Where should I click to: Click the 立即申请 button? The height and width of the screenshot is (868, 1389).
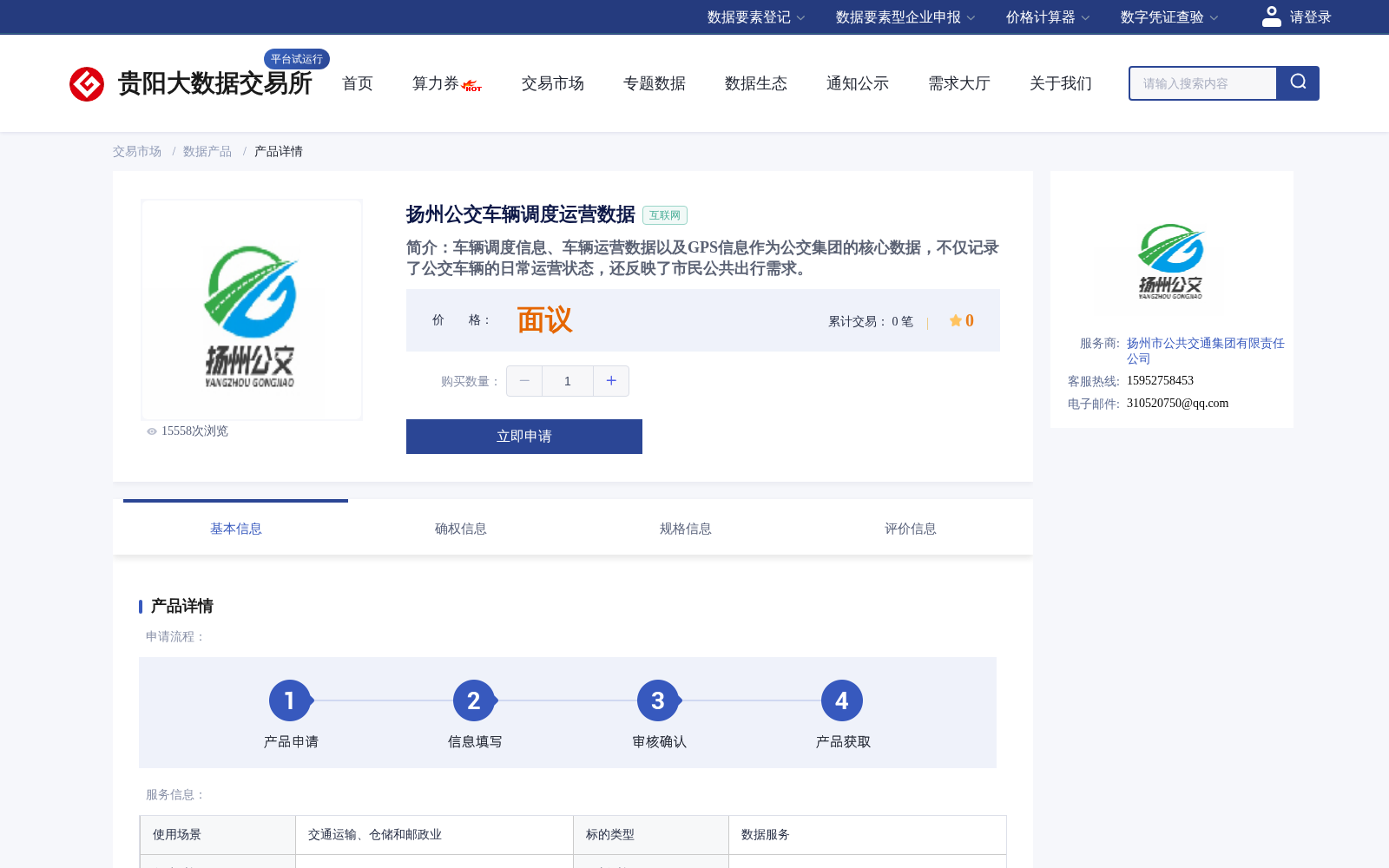524,437
